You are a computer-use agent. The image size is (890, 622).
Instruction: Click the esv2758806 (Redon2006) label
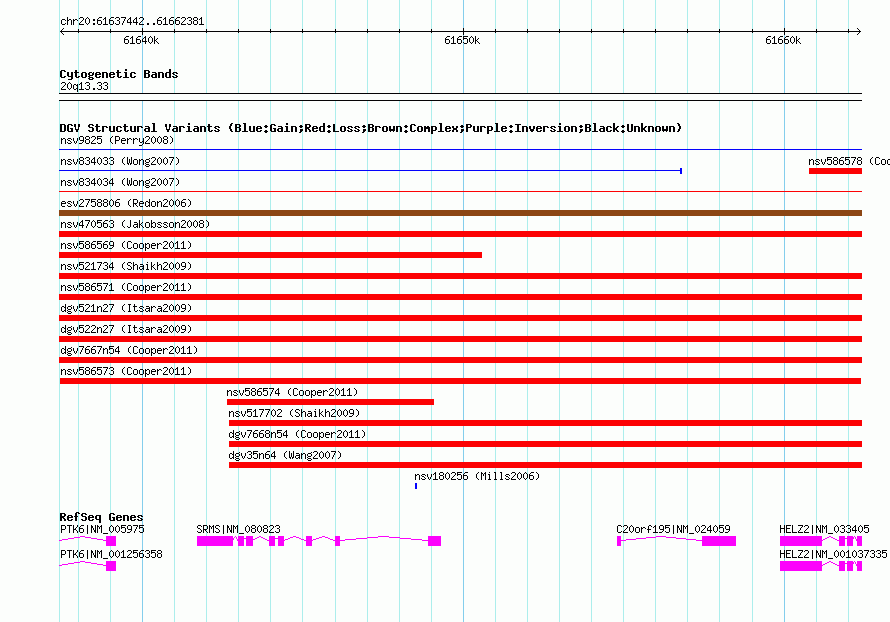126,203
